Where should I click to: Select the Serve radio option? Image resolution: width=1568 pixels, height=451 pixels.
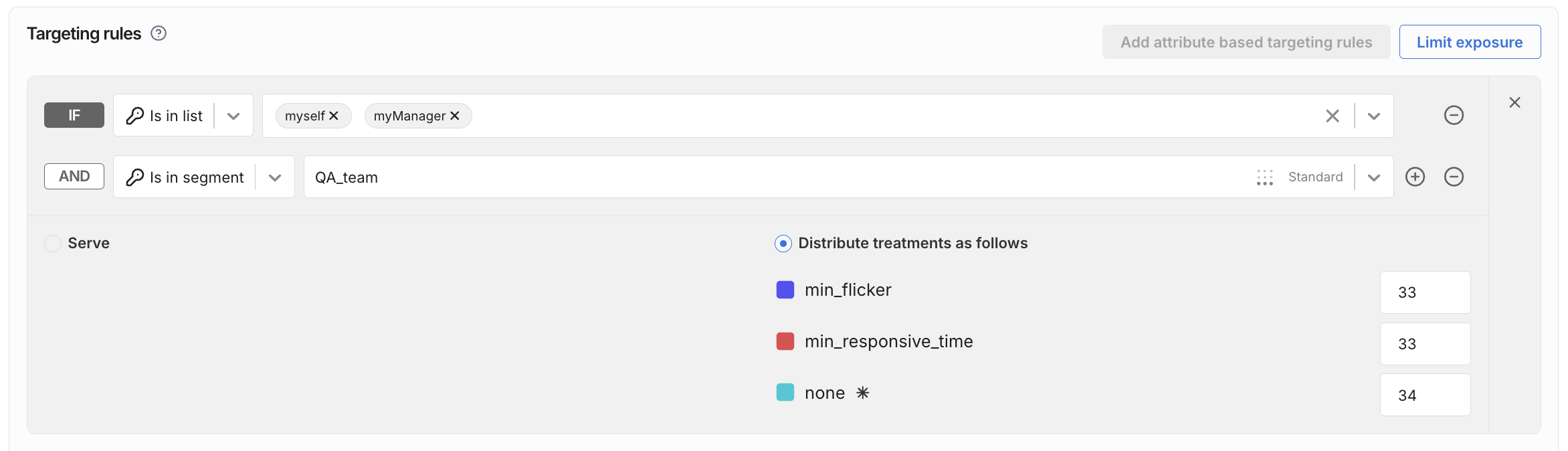53,243
